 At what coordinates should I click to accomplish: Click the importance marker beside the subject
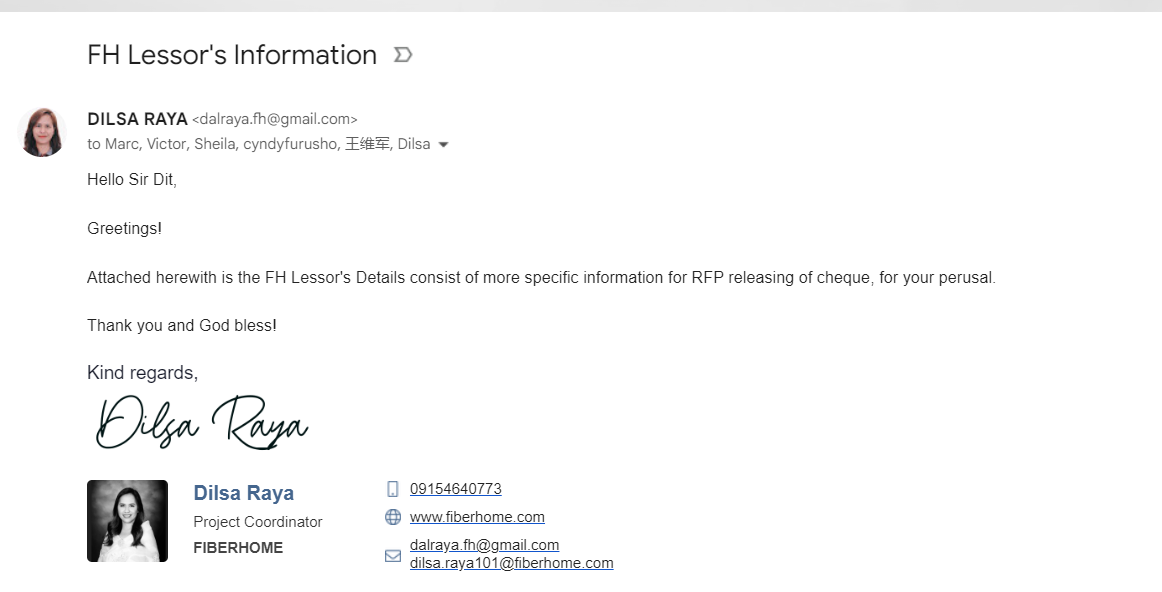tap(403, 55)
